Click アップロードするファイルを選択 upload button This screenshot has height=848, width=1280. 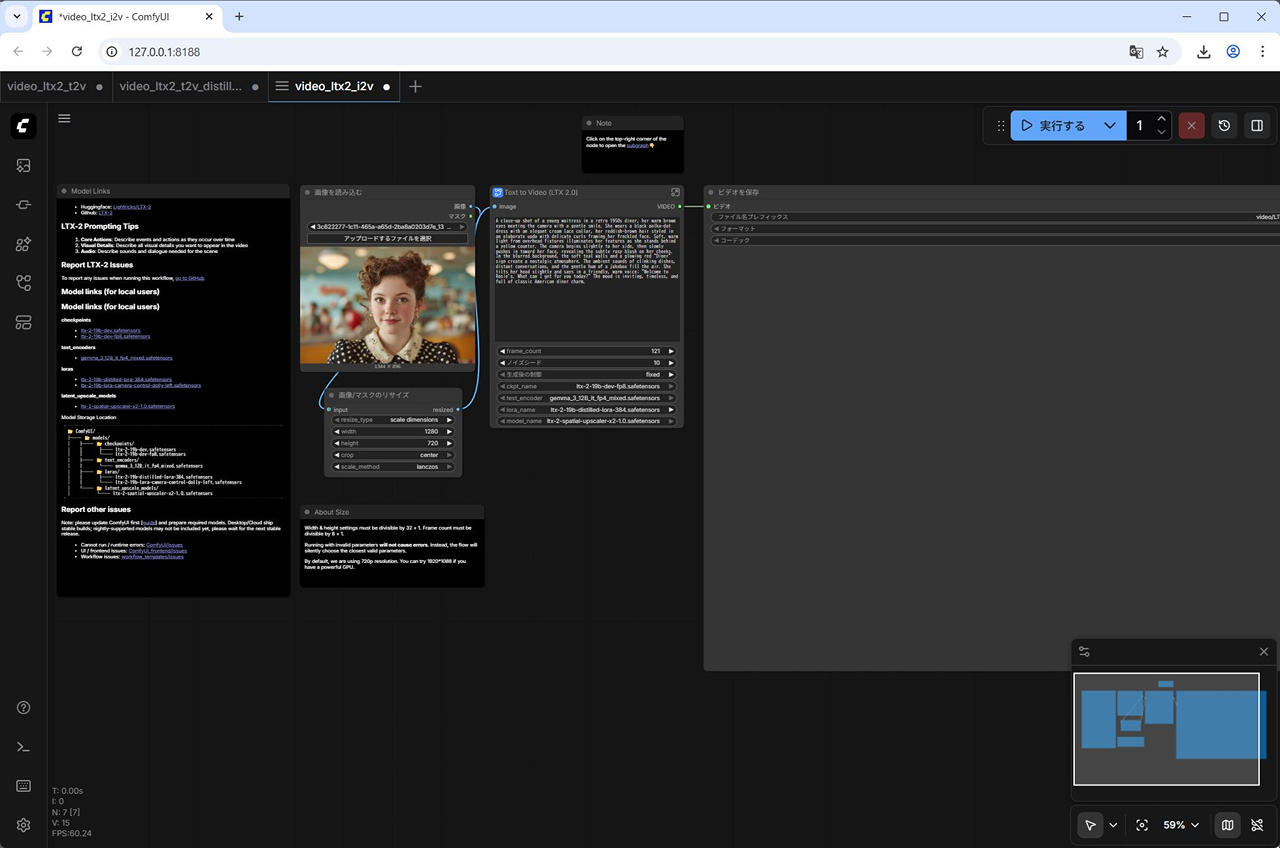click(x=387, y=239)
